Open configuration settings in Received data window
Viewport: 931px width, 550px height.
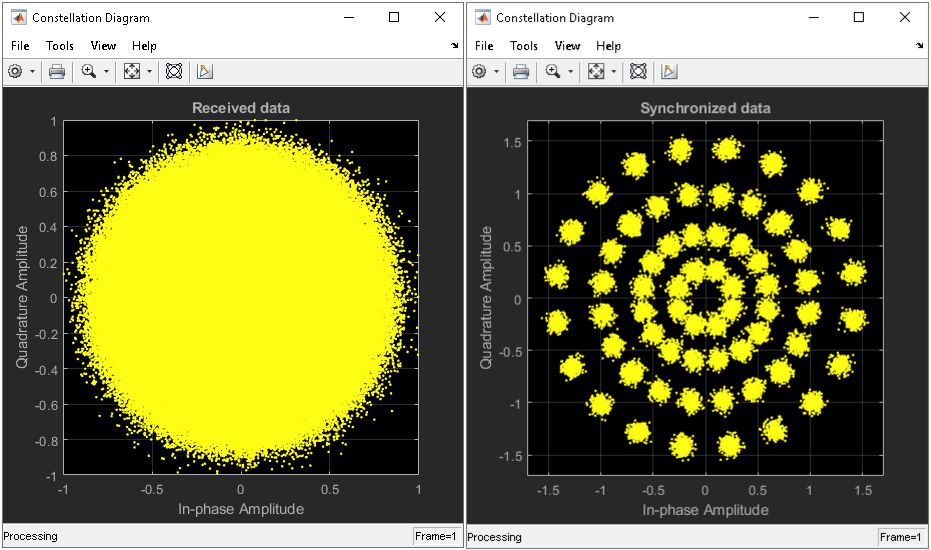coord(15,71)
